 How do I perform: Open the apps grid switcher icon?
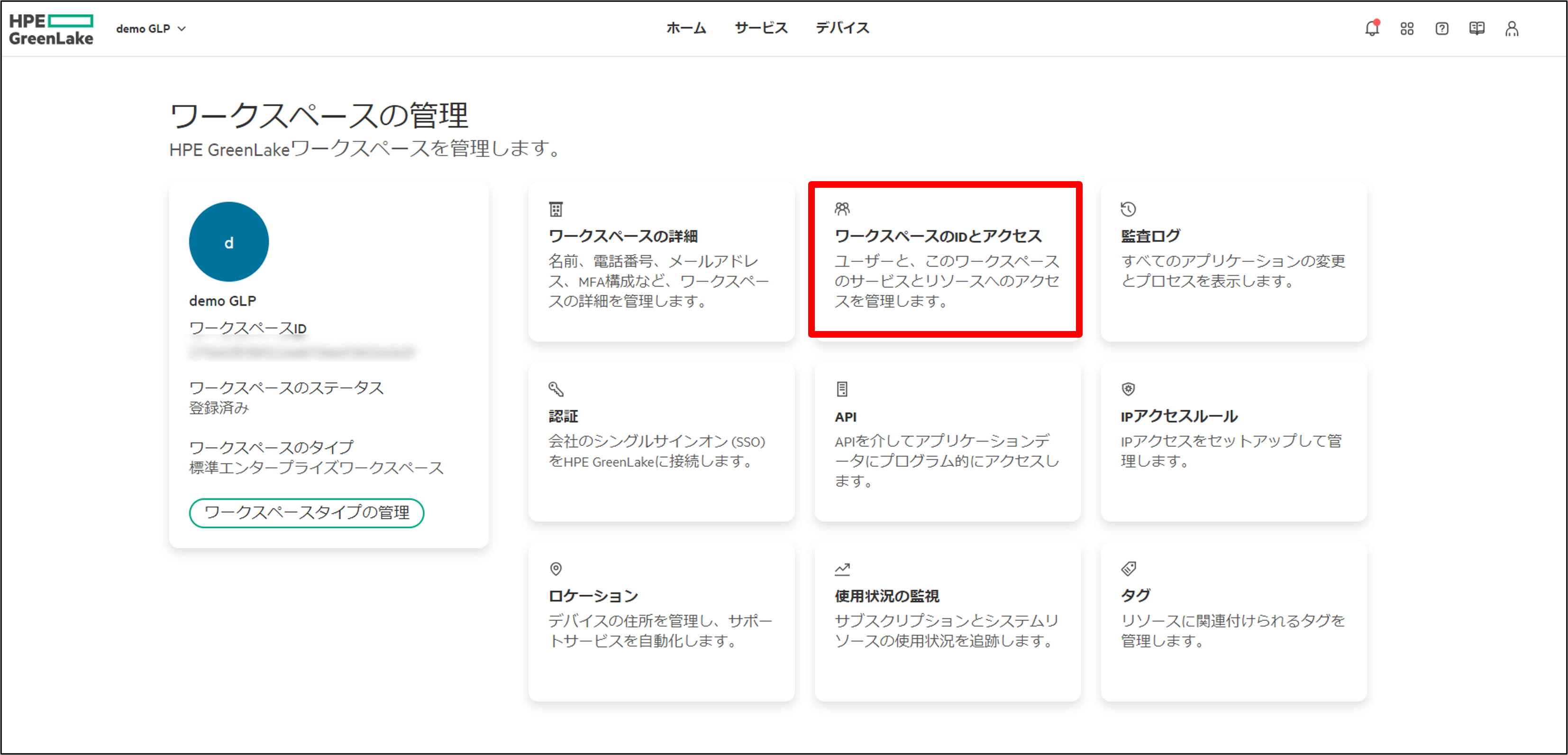[1407, 28]
